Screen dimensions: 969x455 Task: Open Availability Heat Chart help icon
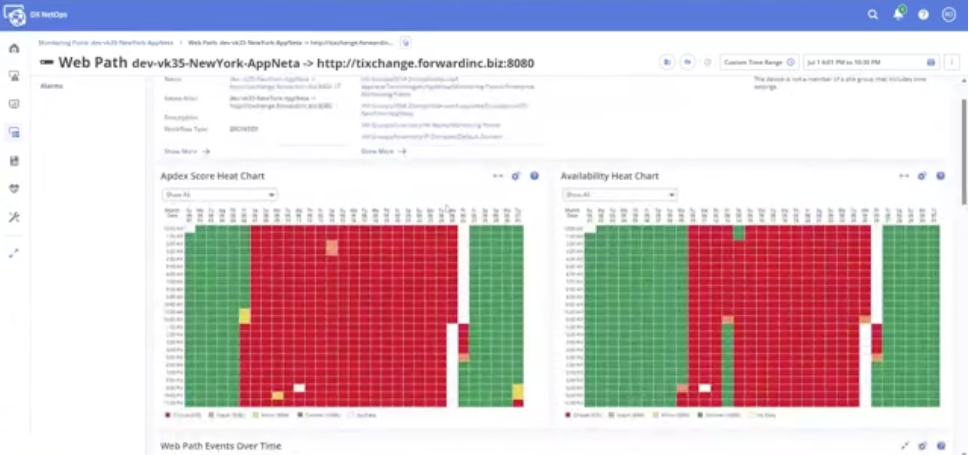tap(940, 176)
